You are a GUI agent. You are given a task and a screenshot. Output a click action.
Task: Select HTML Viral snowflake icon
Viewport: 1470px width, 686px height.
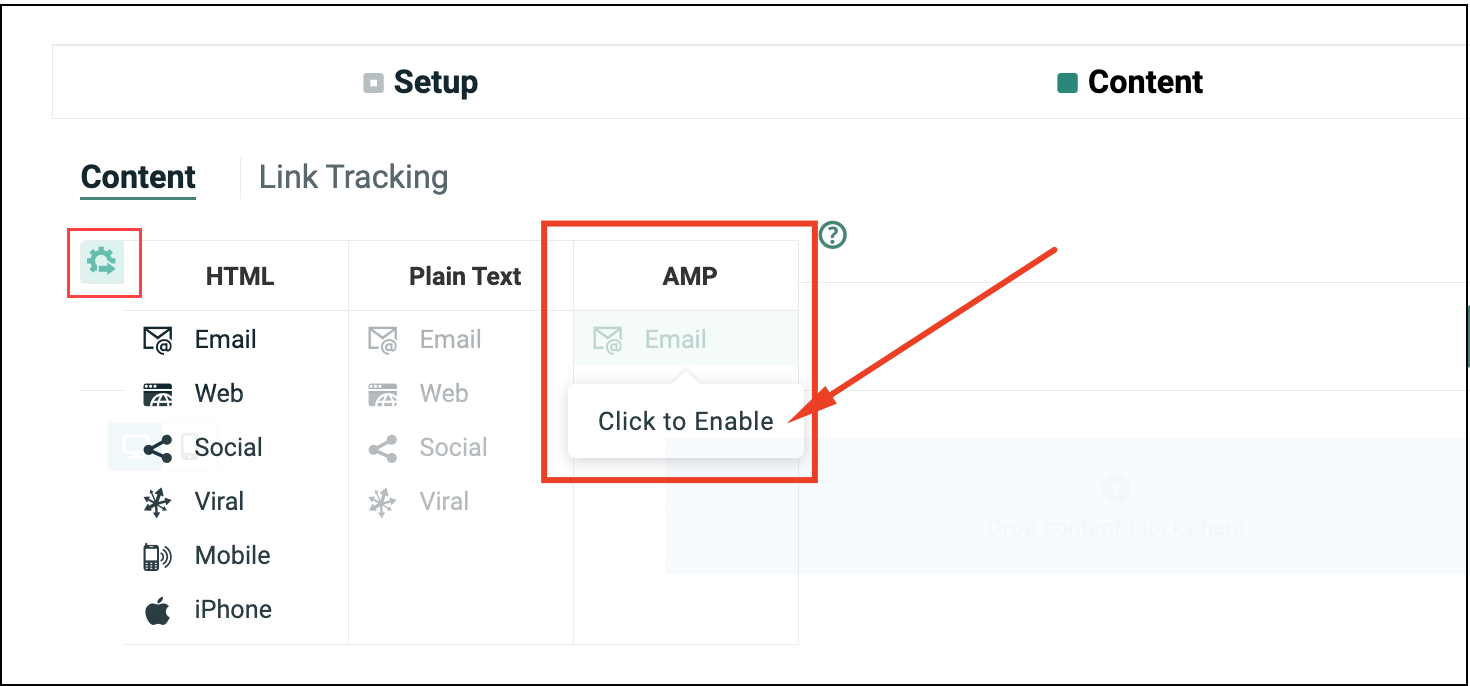click(158, 502)
